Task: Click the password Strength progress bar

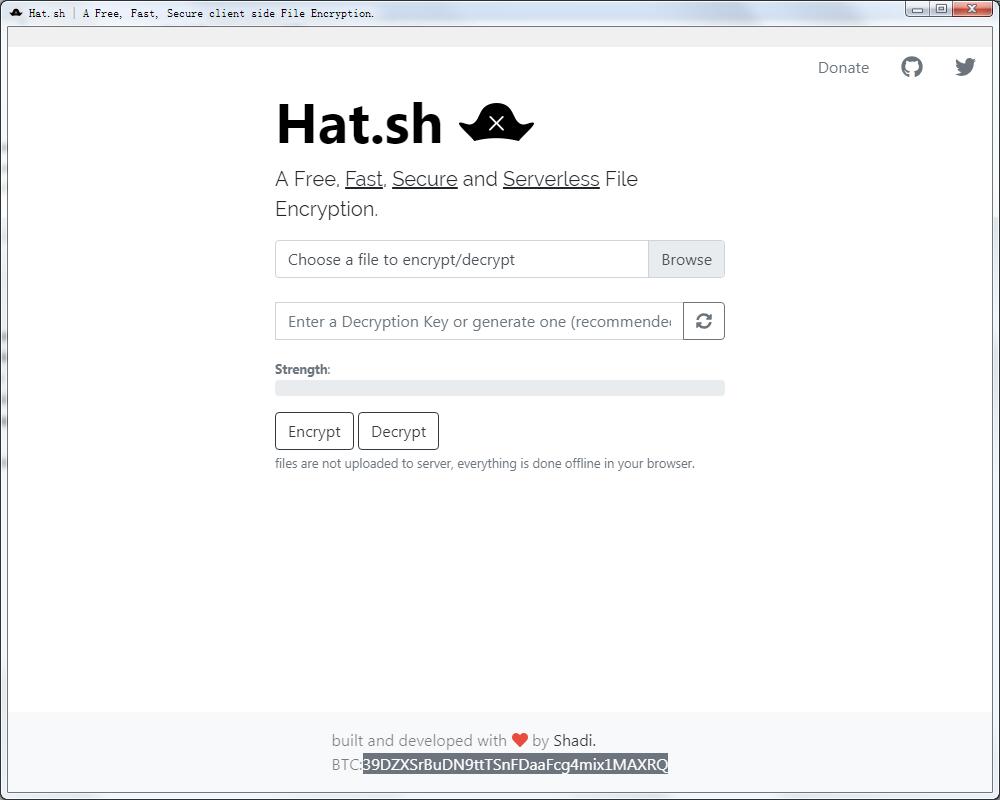Action: pyautogui.click(x=499, y=388)
